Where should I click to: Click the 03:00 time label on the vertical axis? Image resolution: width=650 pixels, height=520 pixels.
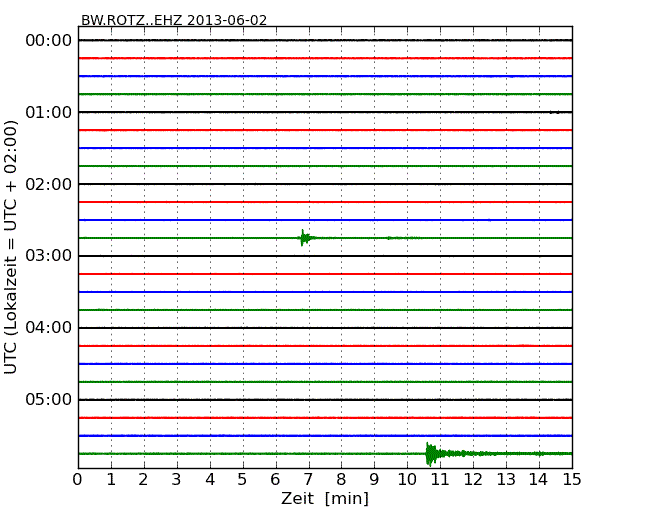click(49, 256)
